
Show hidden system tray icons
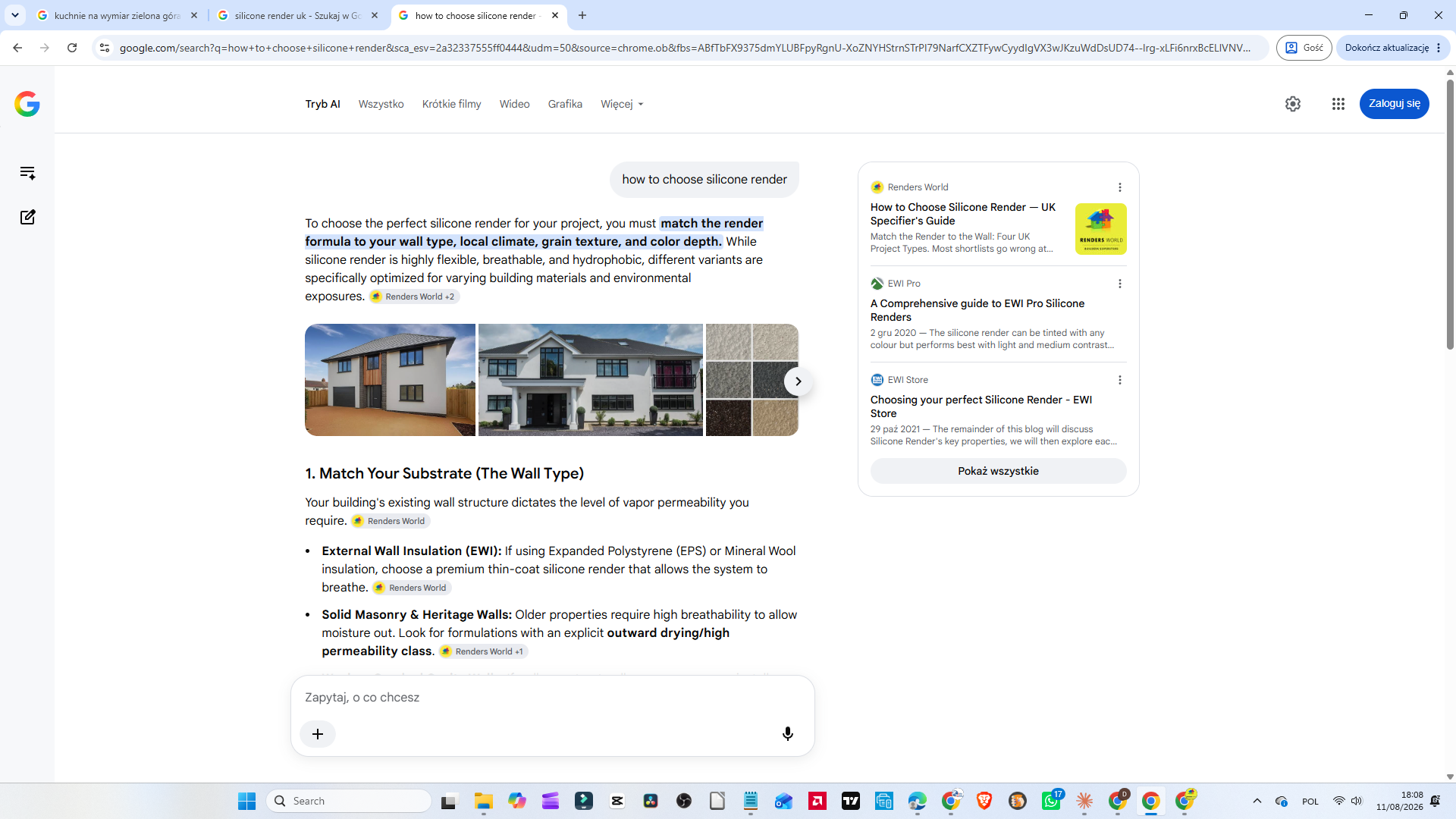(x=1257, y=801)
